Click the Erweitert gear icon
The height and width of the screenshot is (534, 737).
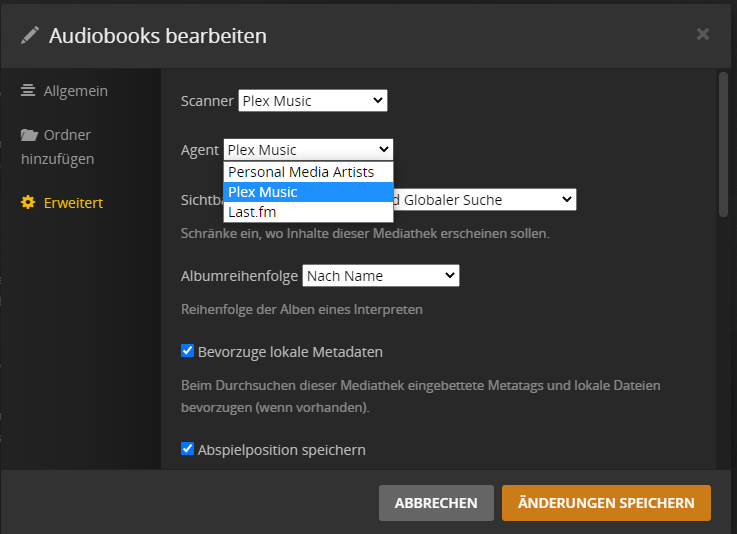[x=28, y=202]
